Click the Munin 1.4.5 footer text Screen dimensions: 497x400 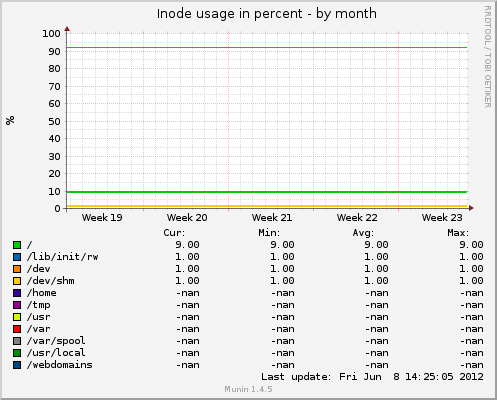(x=248, y=389)
